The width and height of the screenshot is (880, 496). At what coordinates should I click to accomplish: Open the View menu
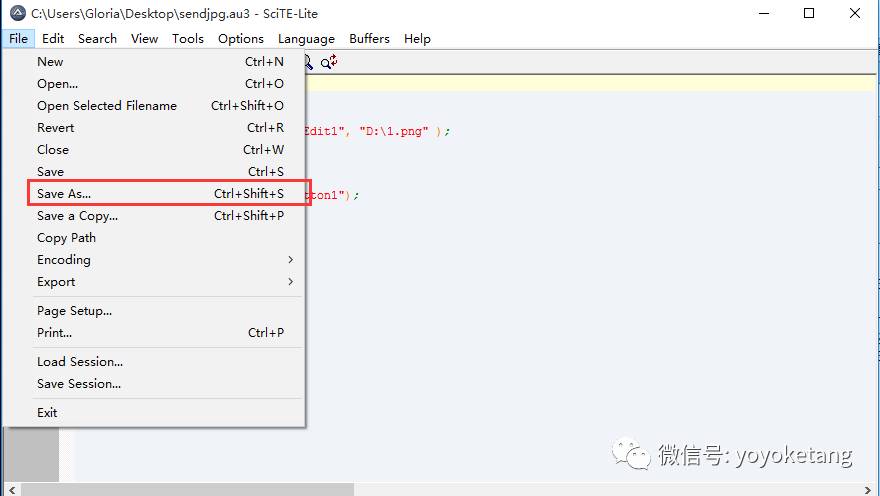[x=144, y=39]
